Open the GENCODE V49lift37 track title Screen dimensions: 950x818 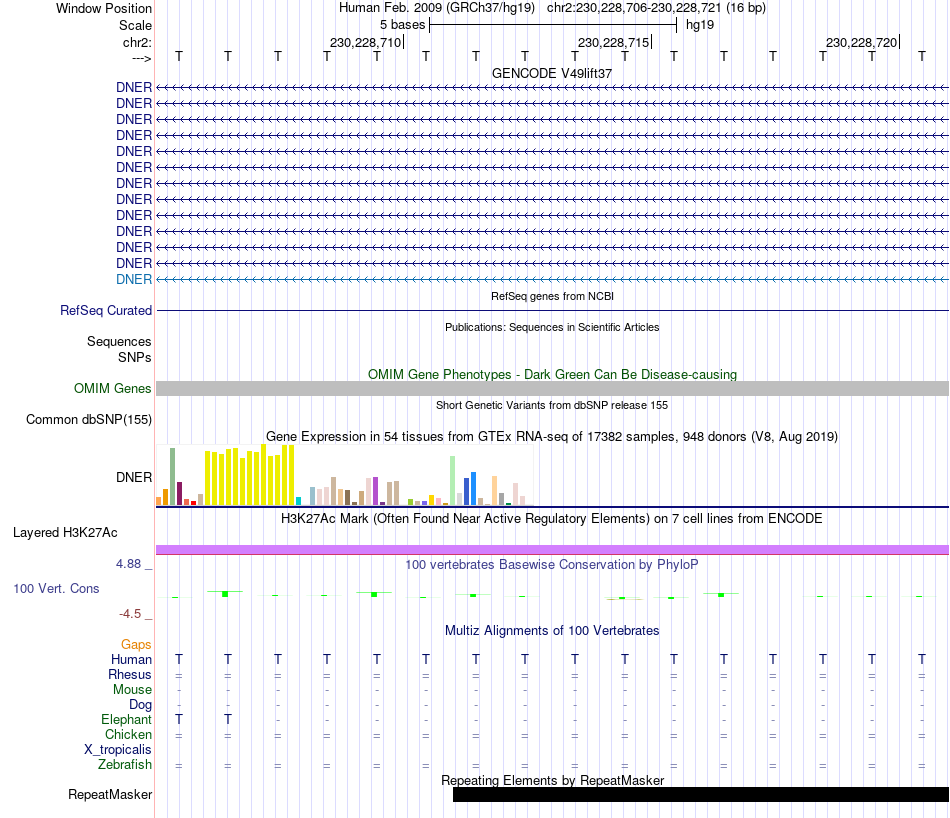[552, 73]
